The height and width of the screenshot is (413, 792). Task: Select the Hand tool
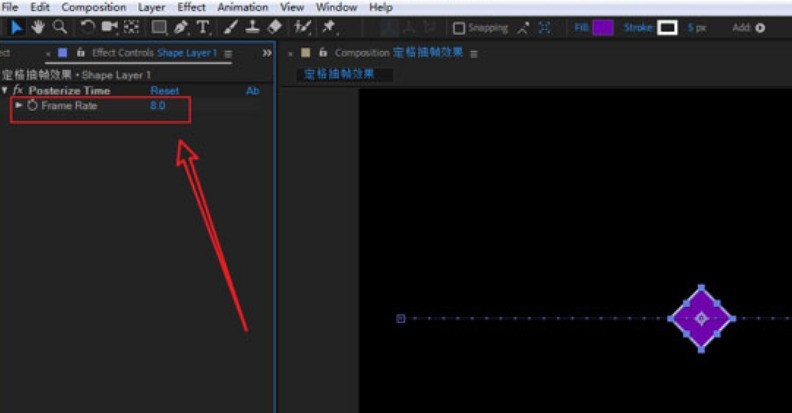[x=38, y=27]
